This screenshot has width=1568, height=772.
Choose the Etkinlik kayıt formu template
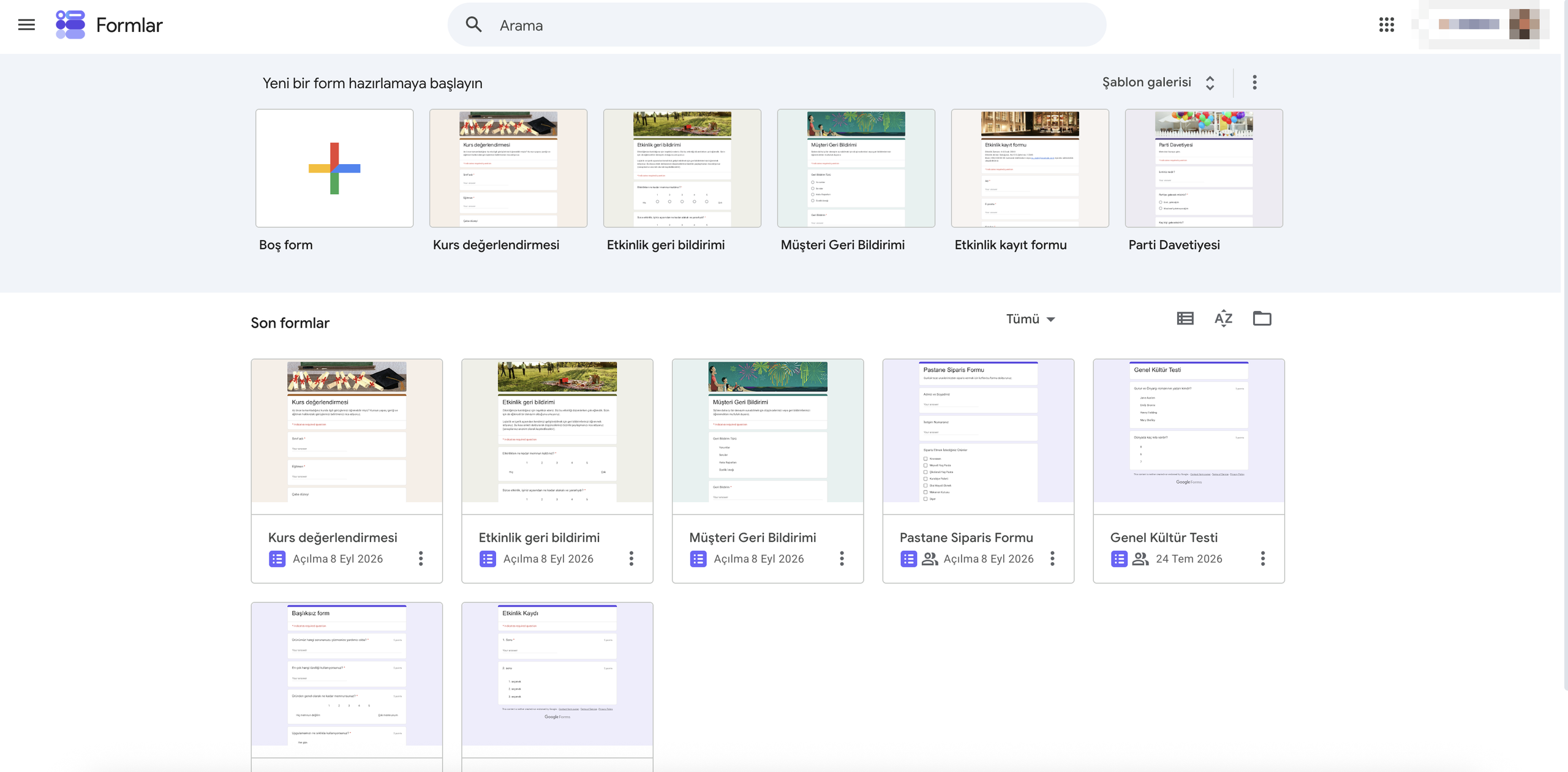1030,168
